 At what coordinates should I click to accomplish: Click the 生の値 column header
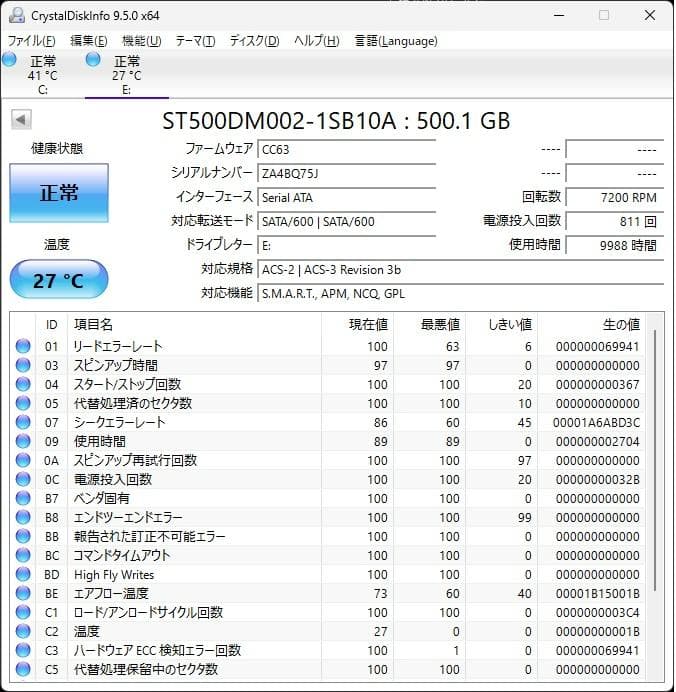point(590,325)
